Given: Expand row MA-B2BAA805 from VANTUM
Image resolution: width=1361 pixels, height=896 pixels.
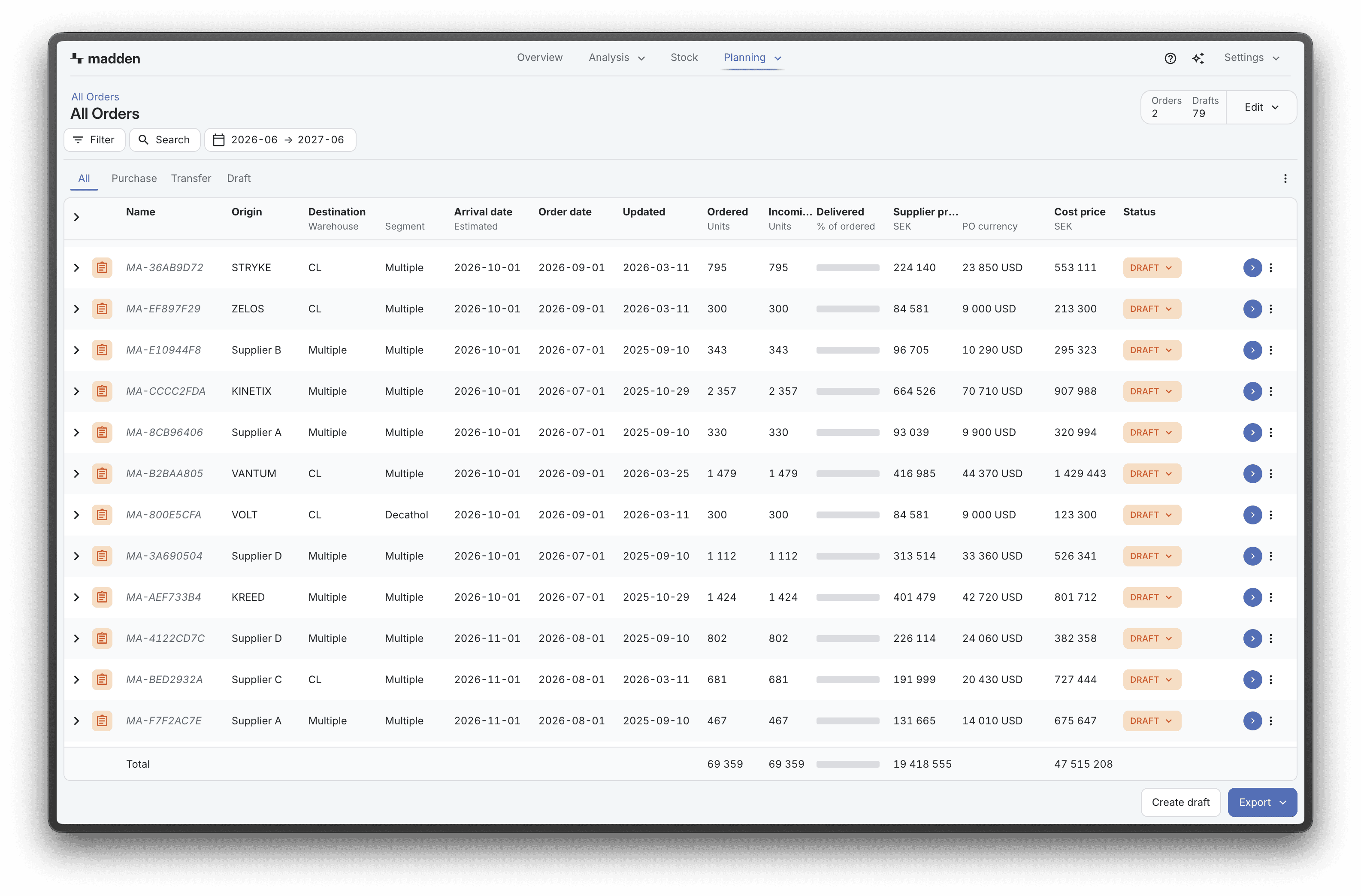Looking at the screenshot, I should [76, 473].
